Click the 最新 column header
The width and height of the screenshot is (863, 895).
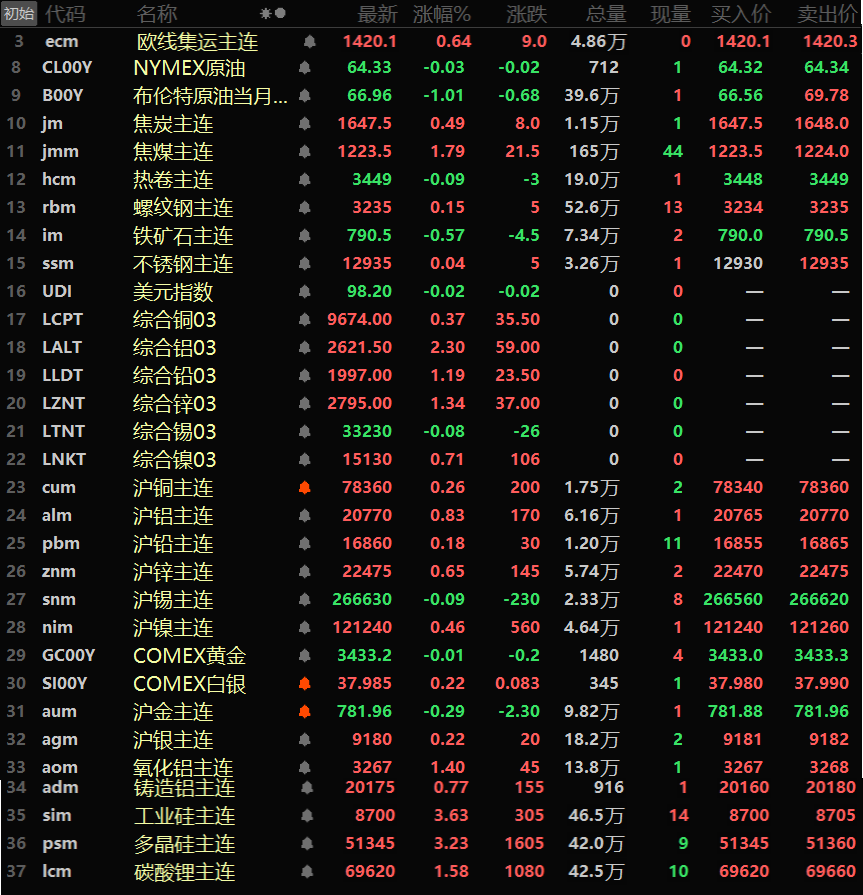377,14
